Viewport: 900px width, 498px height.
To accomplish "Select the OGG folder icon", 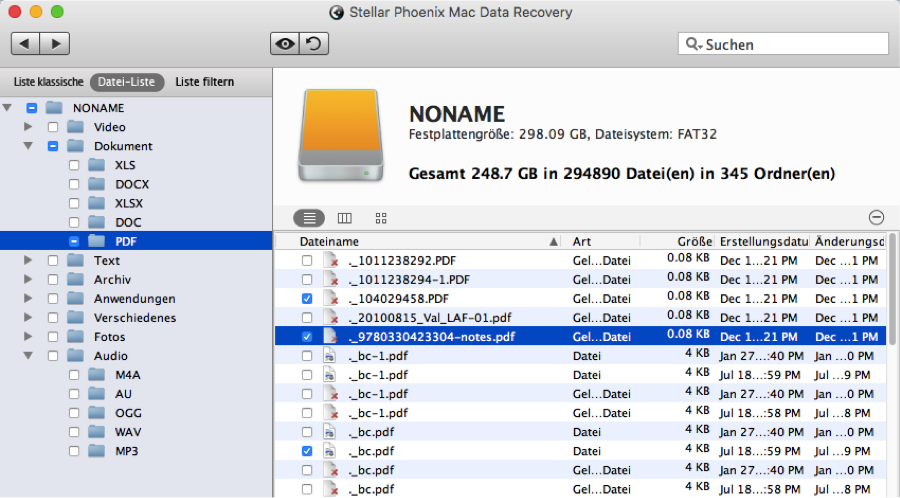I will click(96, 413).
